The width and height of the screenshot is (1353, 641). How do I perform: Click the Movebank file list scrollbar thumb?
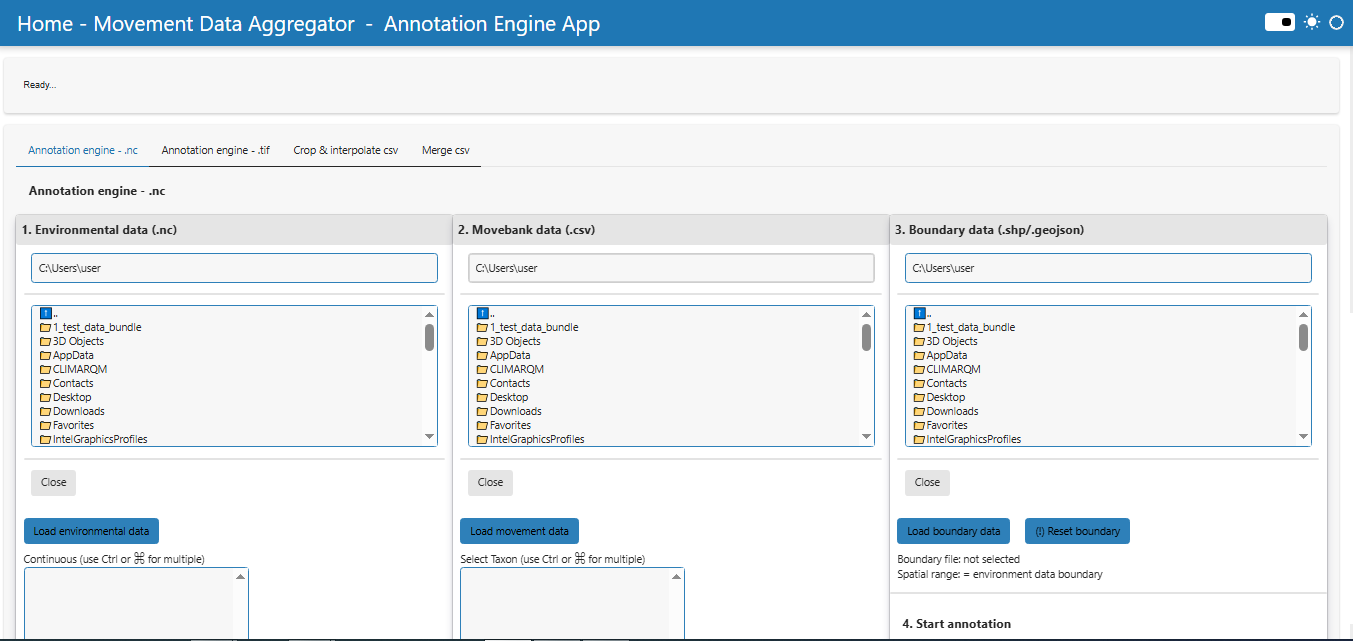point(866,337)
